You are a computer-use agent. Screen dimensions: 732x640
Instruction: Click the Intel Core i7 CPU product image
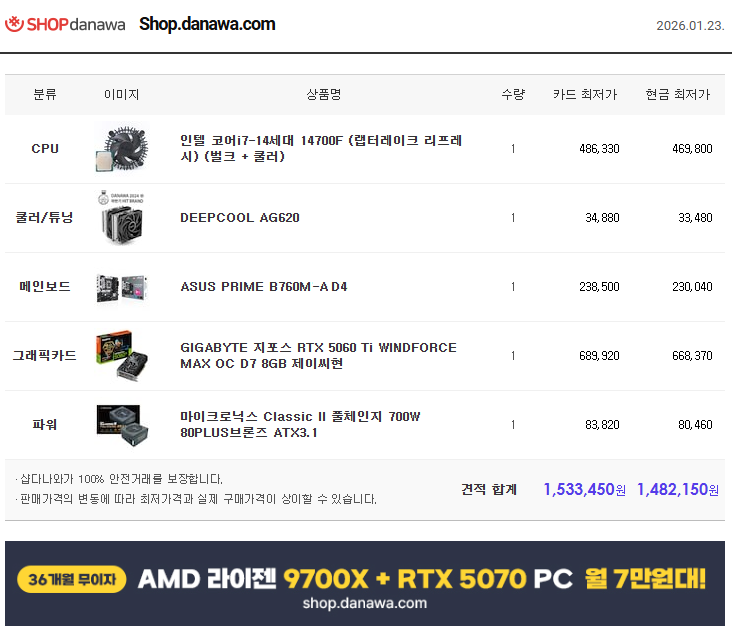(x=122, y=148)
